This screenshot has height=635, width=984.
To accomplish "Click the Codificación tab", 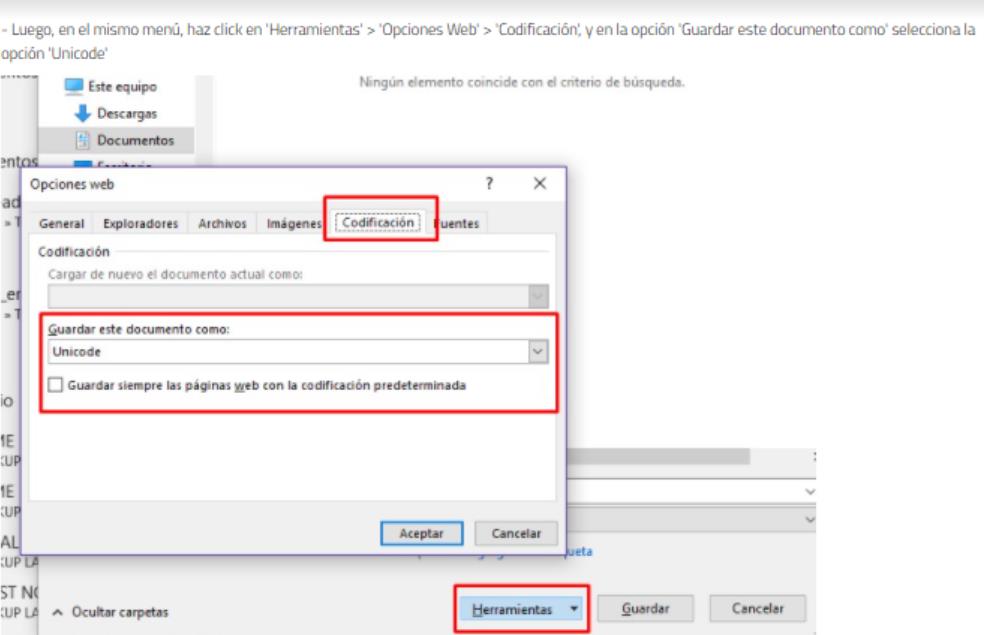I will [378, 223].
